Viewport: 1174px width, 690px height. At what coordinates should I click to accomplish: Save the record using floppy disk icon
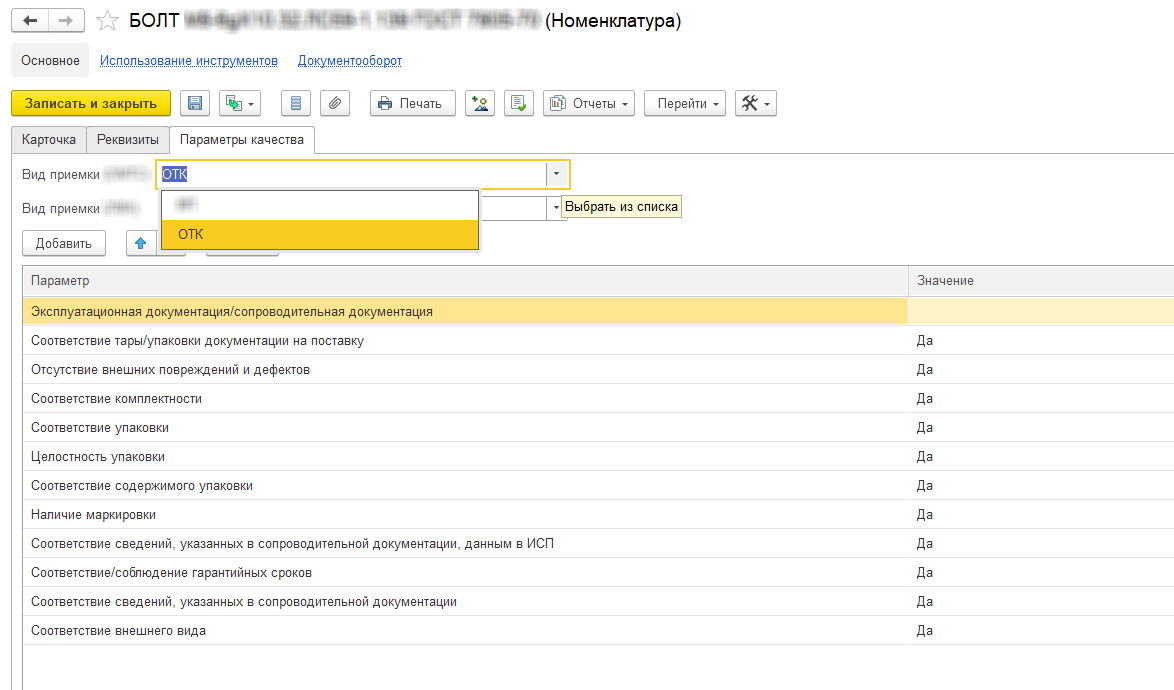[195, 103]
